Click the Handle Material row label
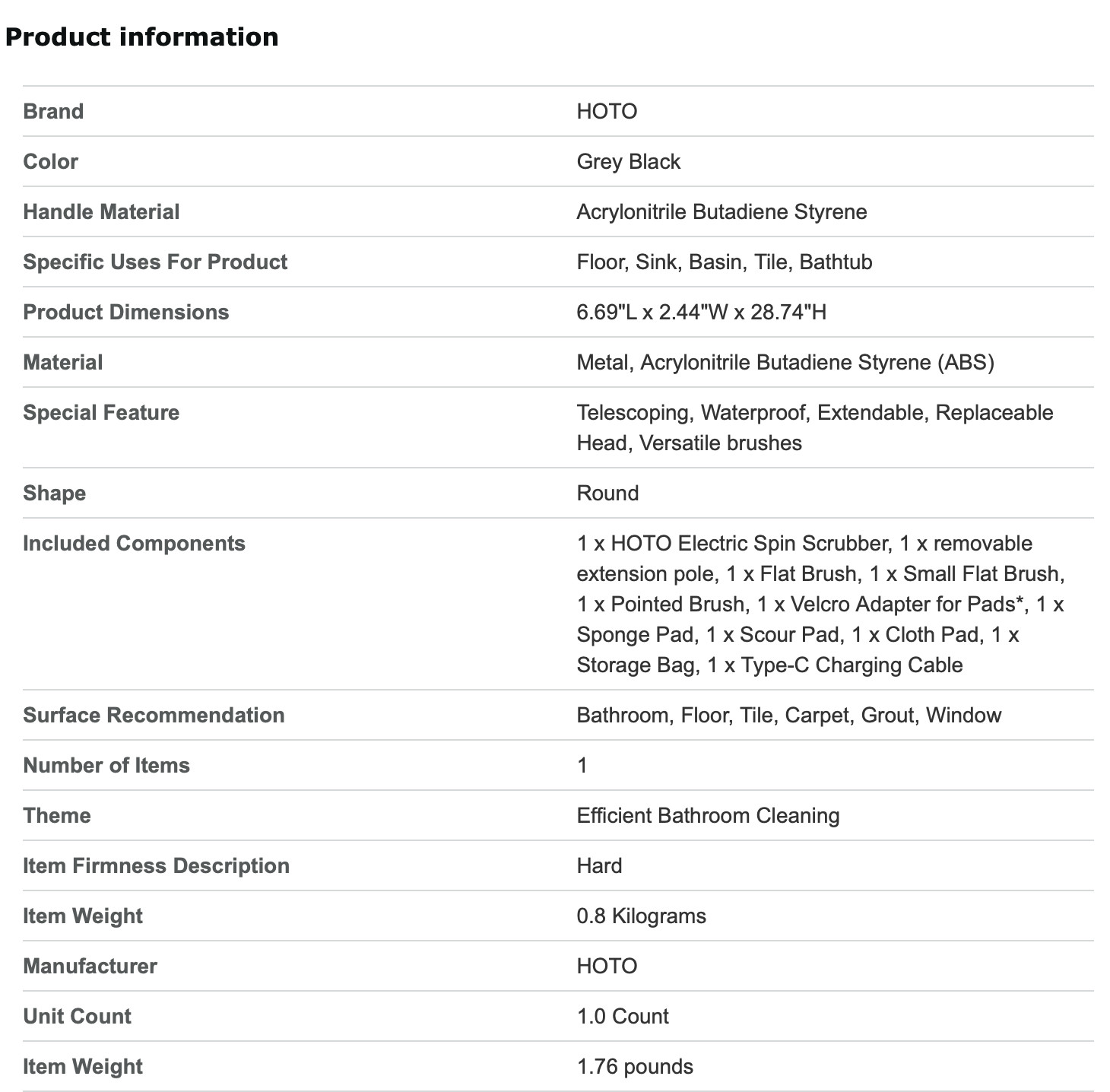 [x=101, y=211]
